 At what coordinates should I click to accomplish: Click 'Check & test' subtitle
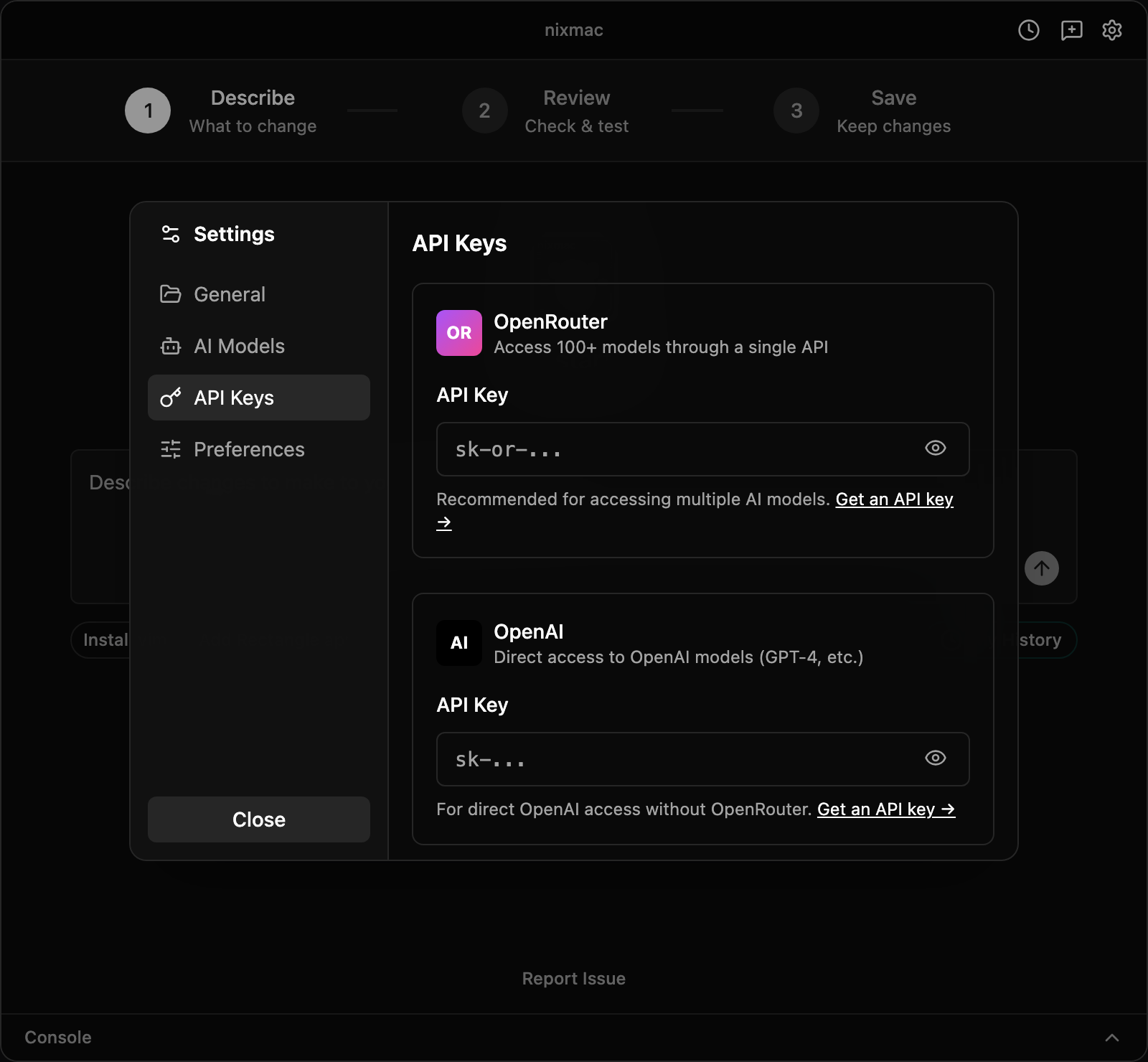(577, 126)
